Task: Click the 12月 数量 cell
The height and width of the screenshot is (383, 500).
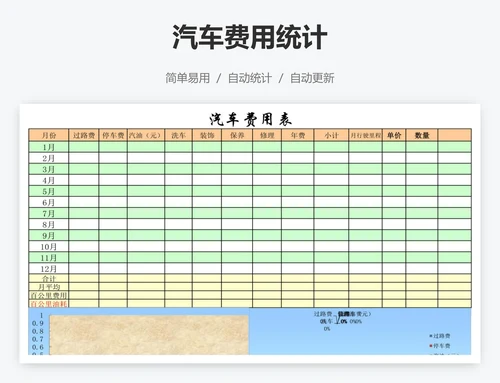Action: [422, 269]
